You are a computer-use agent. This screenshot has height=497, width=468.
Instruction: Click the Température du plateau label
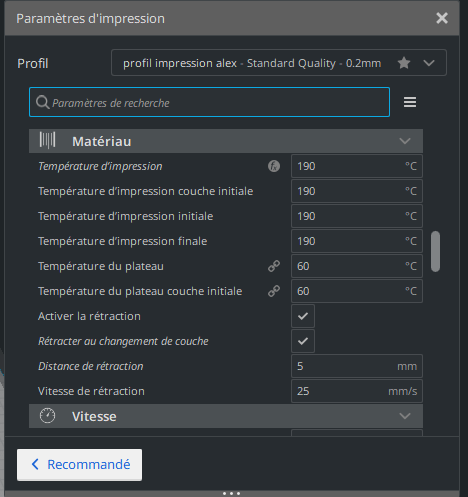pyautogui.click(x=101, y=266)
